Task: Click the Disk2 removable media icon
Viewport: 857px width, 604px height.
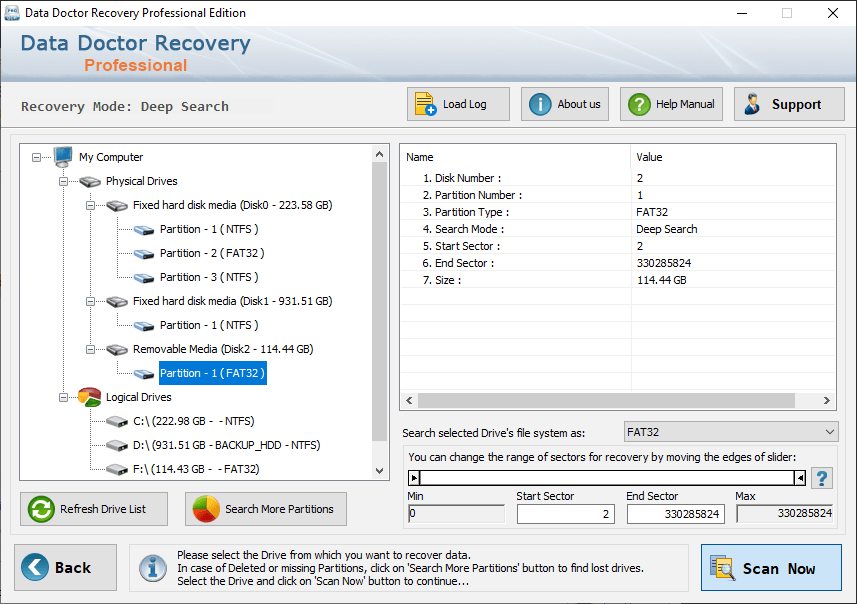Action: 117,350
